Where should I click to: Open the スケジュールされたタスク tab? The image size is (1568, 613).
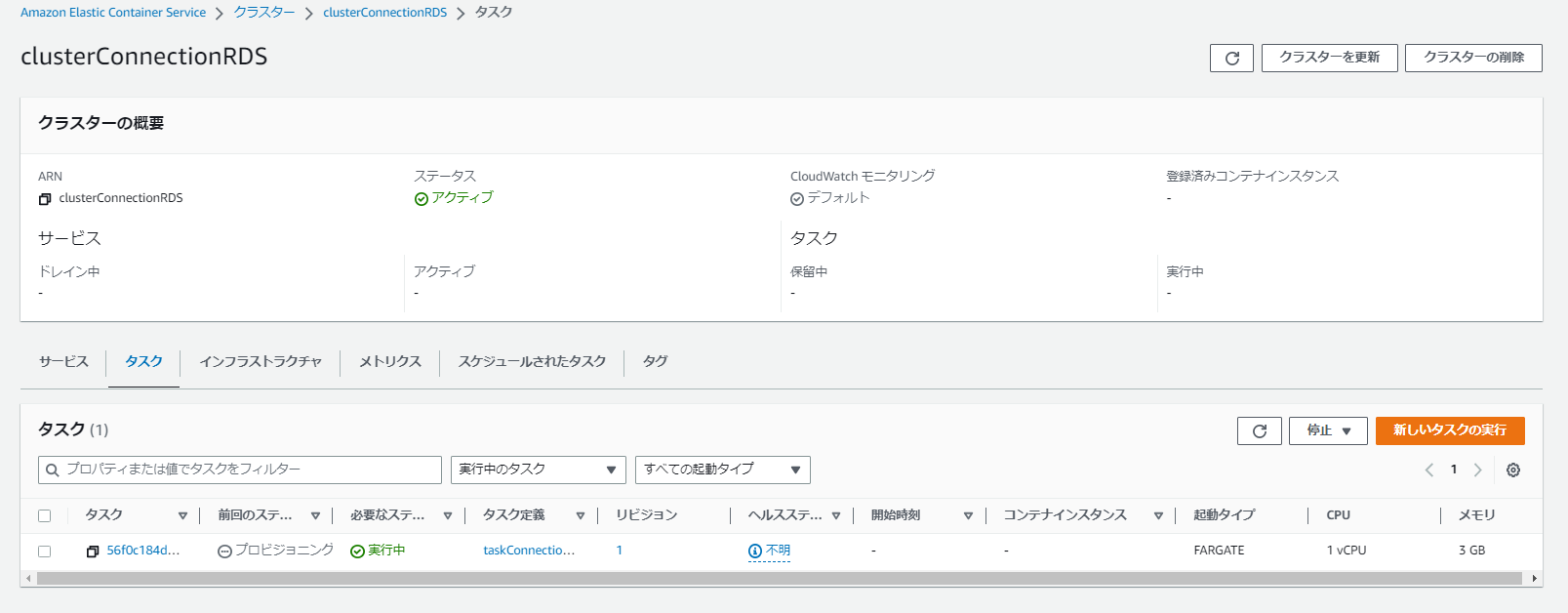tap(532, 362)
